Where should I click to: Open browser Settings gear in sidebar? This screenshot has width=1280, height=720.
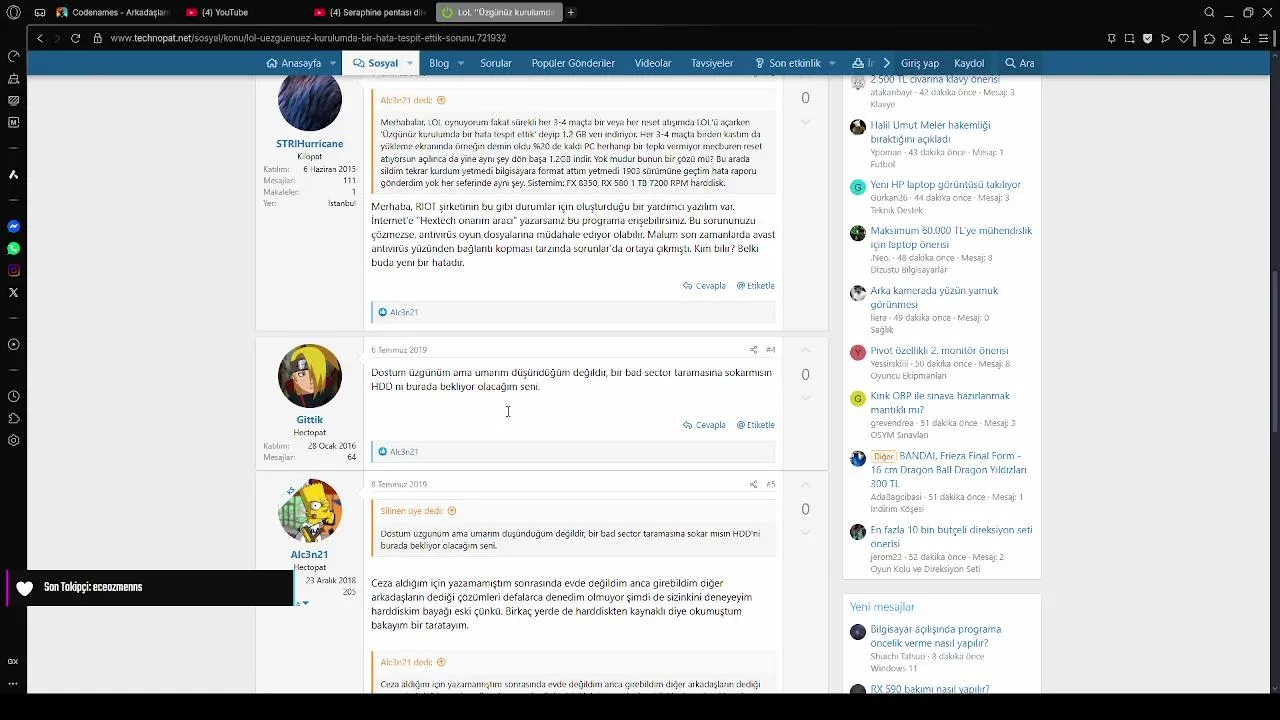[13, 440]
